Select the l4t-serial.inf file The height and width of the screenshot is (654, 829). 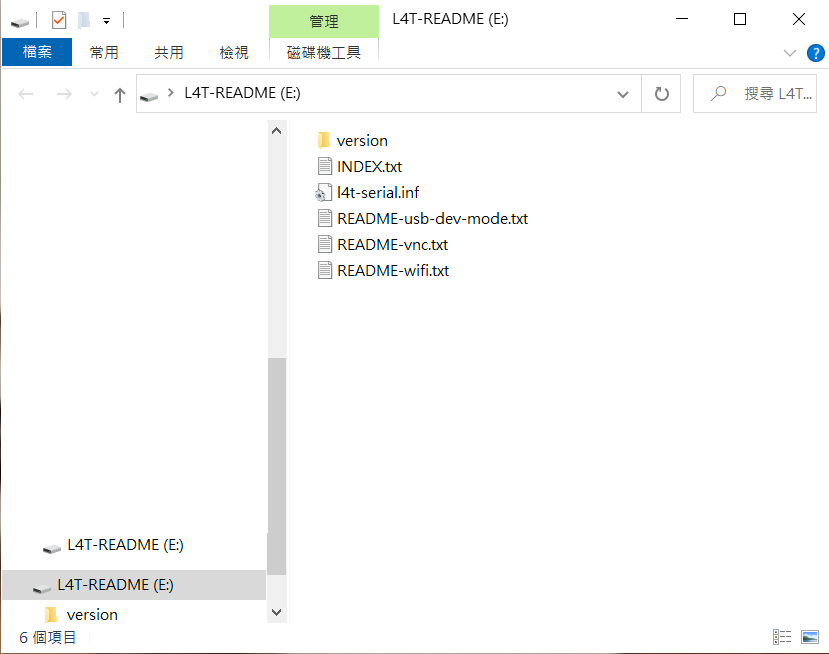coord(377,192)
